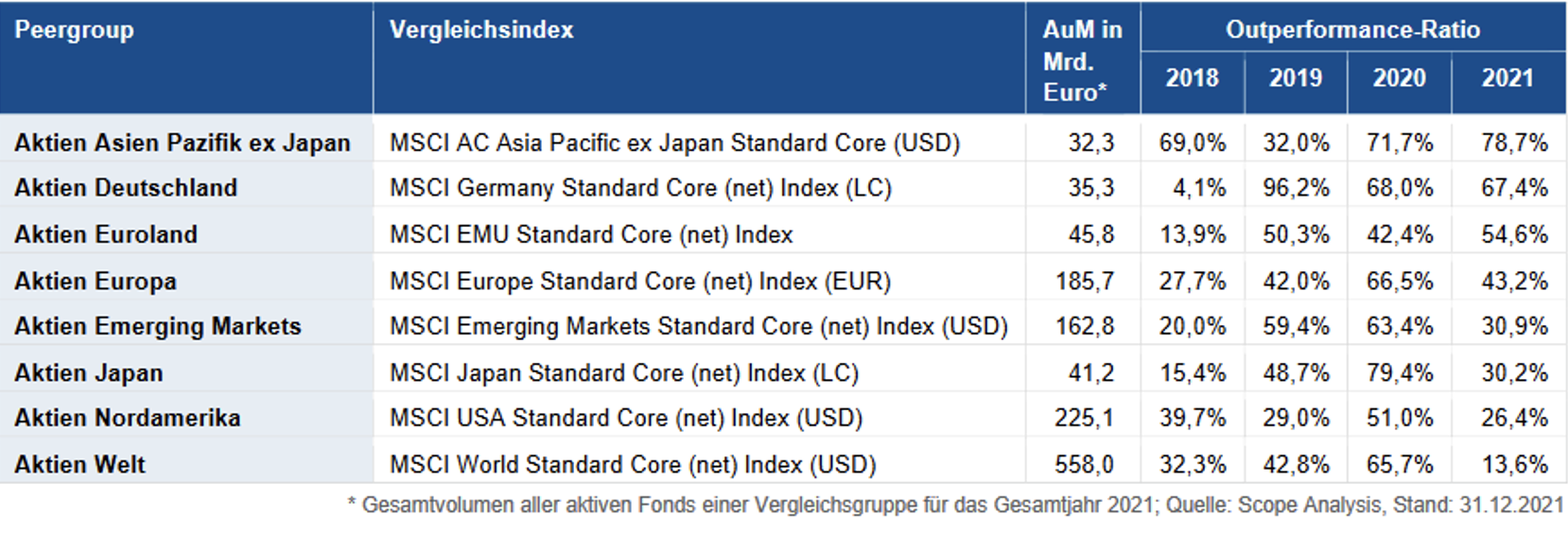Click the 96,2% value for Deutschland 2019

[x=1296, y=188]
